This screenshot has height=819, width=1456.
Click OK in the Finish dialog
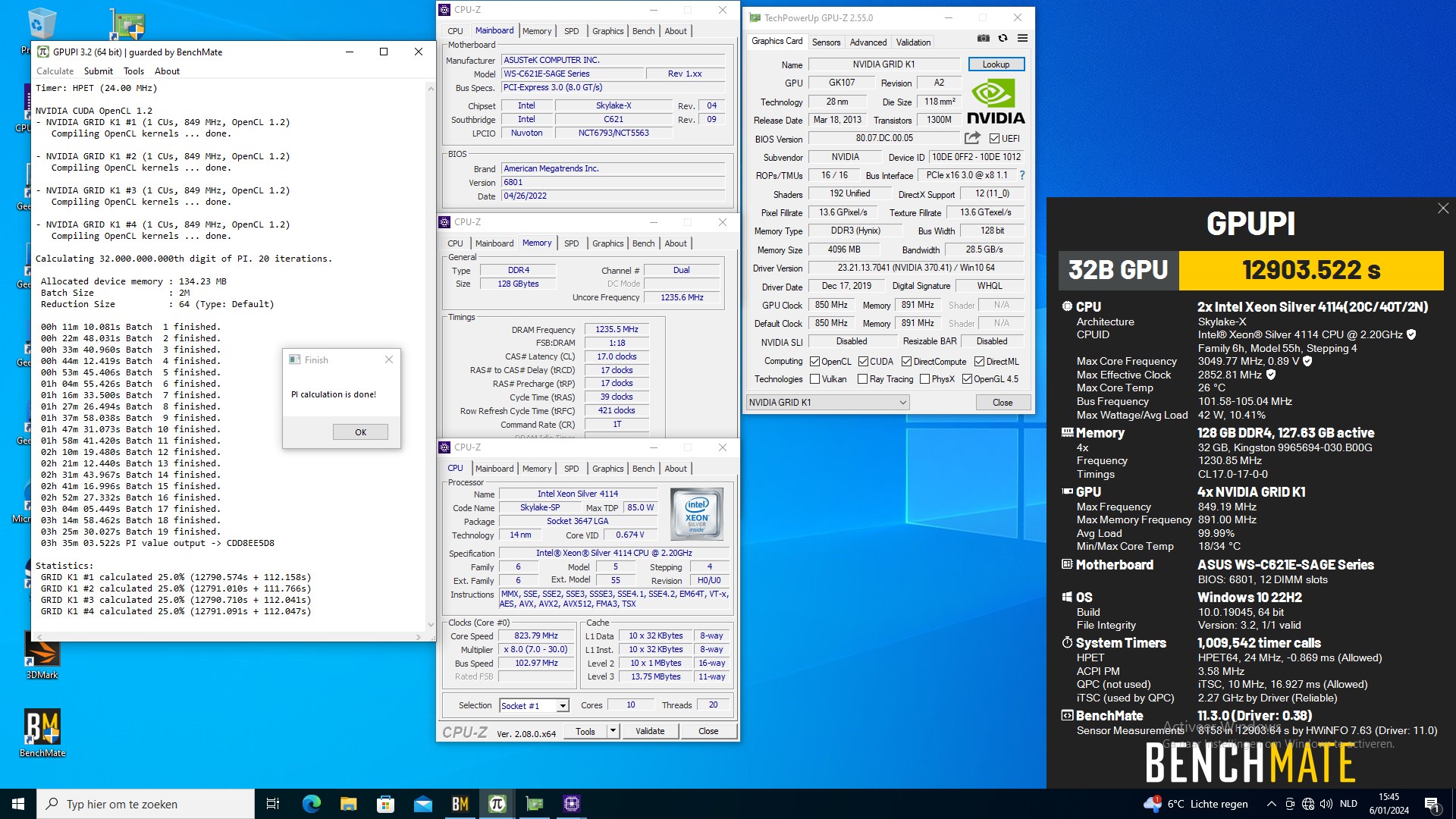(x=360, y=432)
